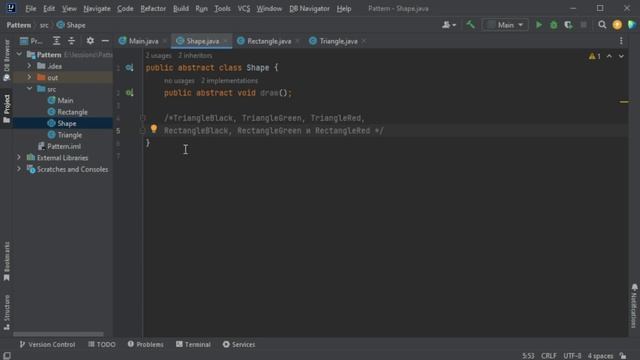The image size is (640, 360).
Task: Open DB Browser tool window
Action: 7,60
